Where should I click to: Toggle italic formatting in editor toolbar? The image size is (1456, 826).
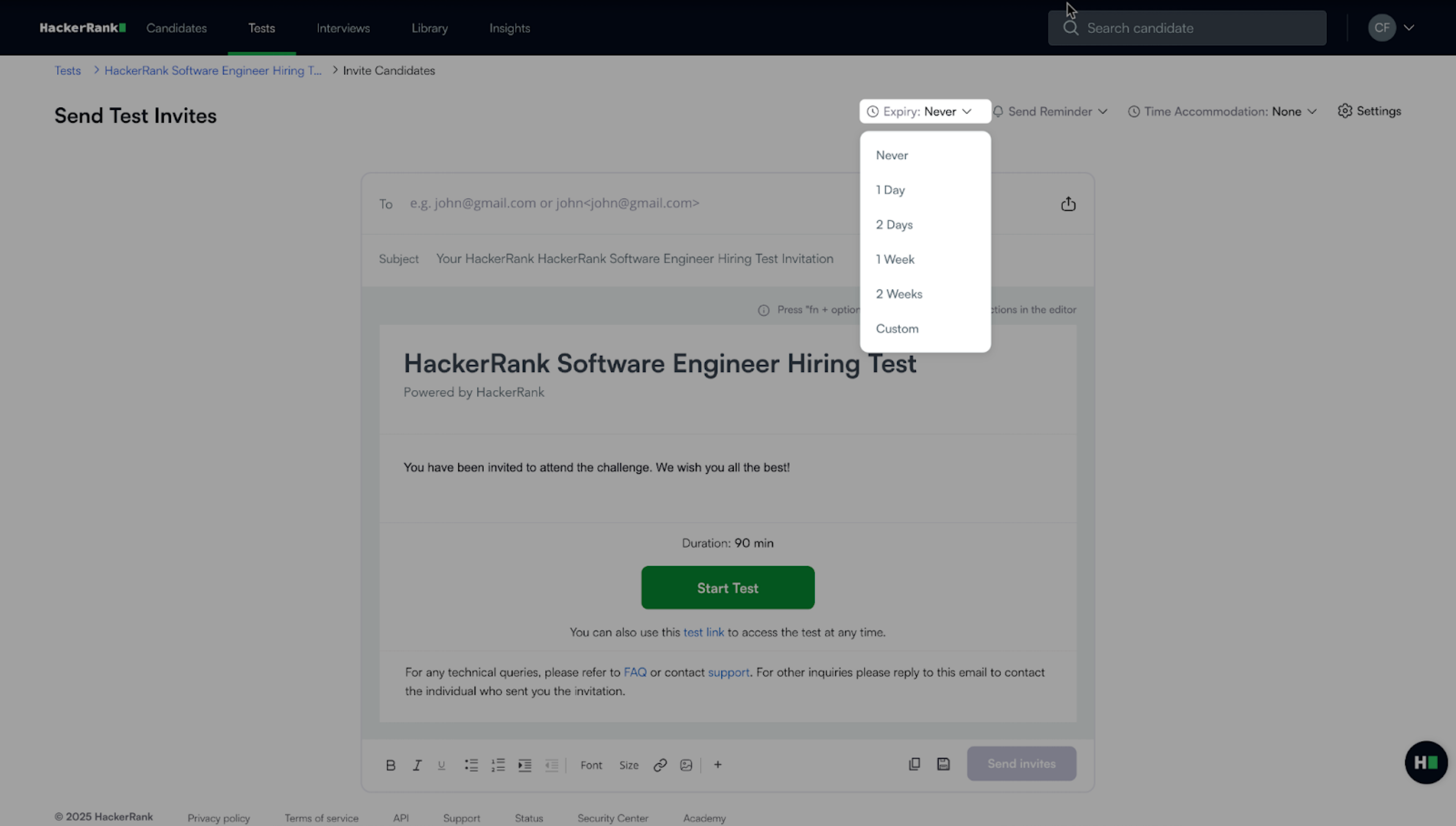tap(417, 765)
